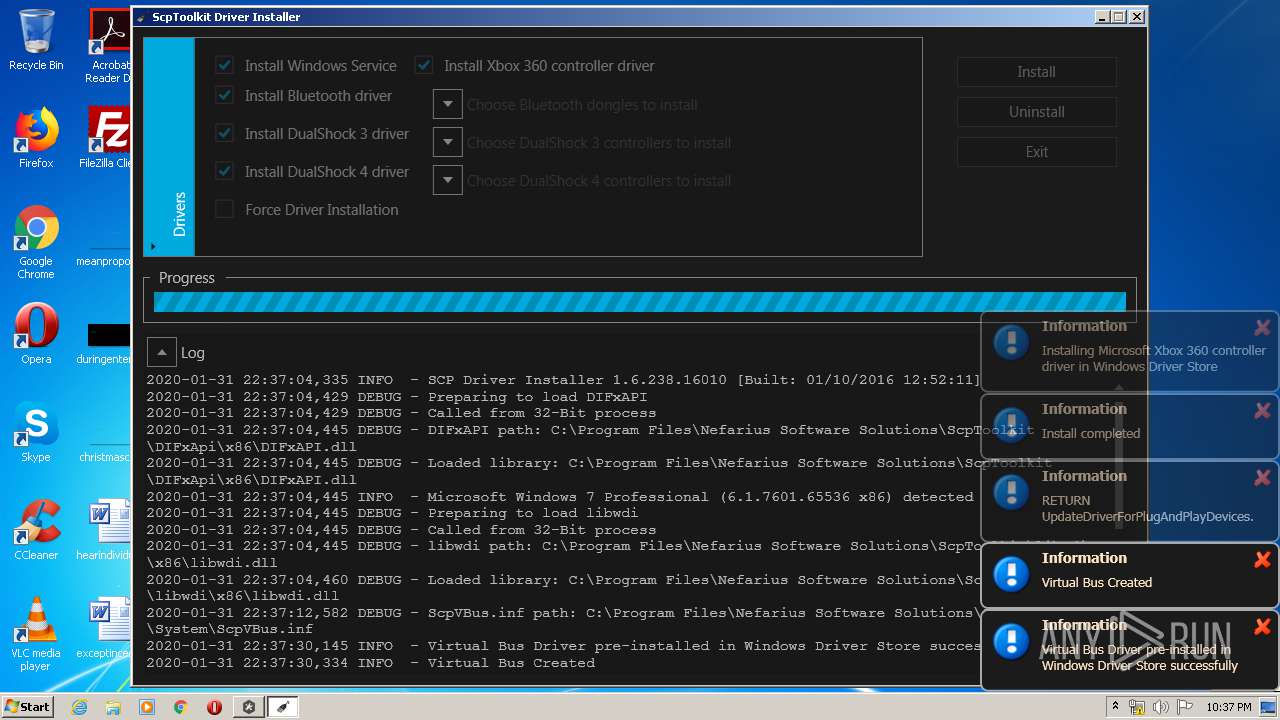Click the 'Preparing to load libwdi' log line
Viewport: 1280px width, 720px height.
(392, 513)
